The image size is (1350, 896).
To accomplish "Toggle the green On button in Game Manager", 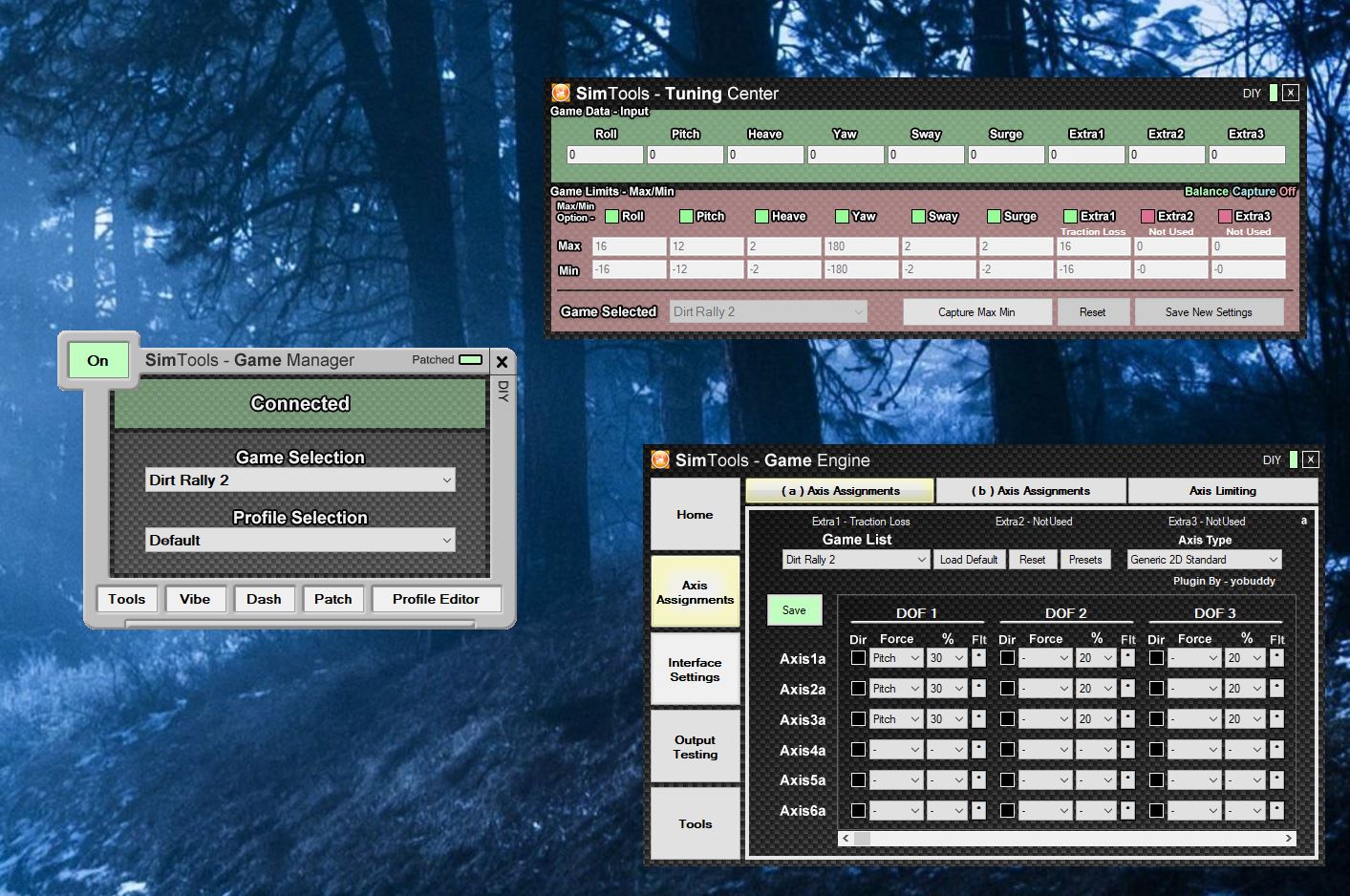I will tap(97, 360).
